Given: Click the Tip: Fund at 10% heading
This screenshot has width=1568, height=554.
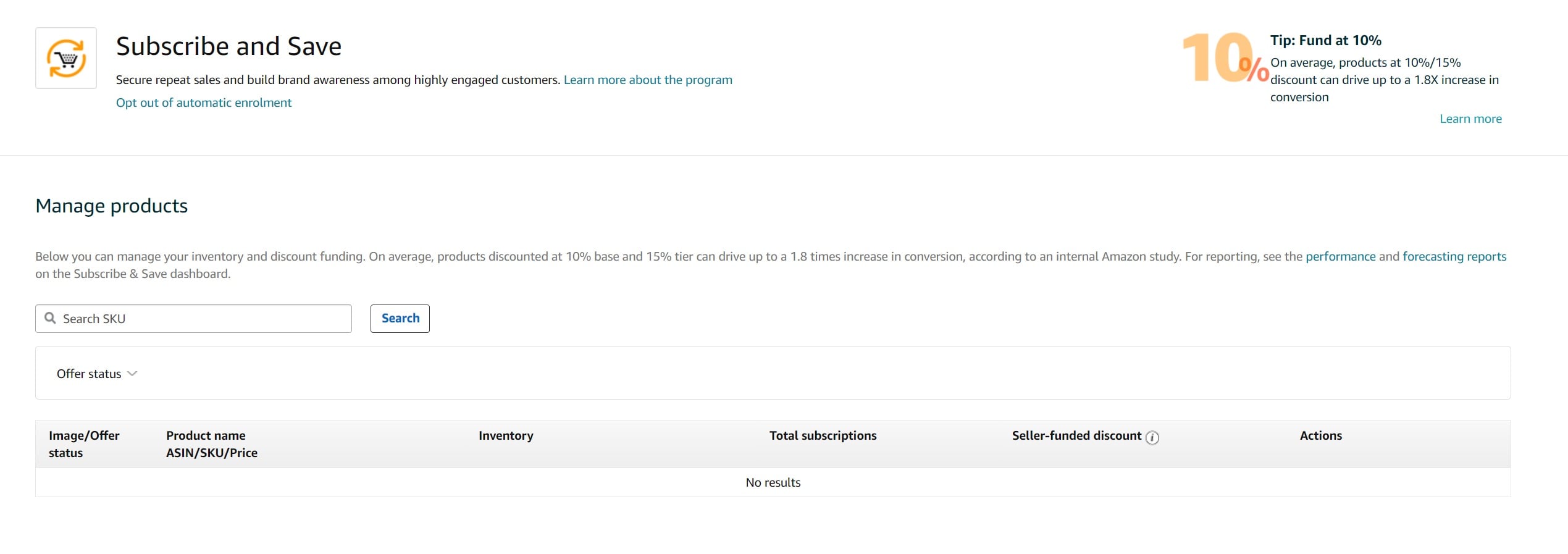Looking at the screenshot, I should click(x=1325, y=40).
